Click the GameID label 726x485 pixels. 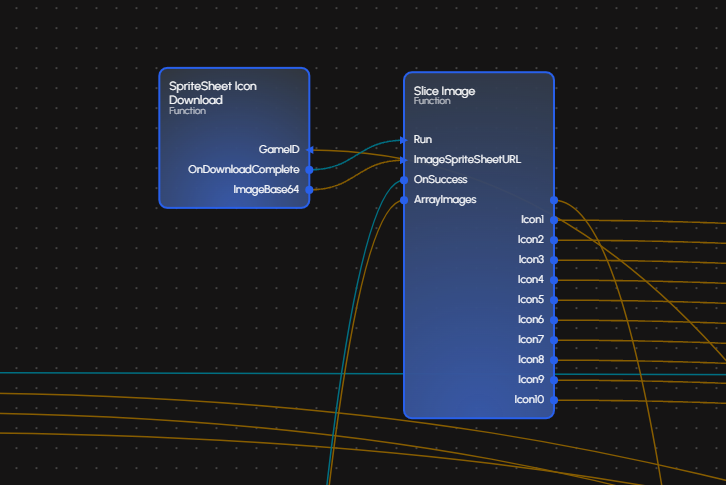279,149
